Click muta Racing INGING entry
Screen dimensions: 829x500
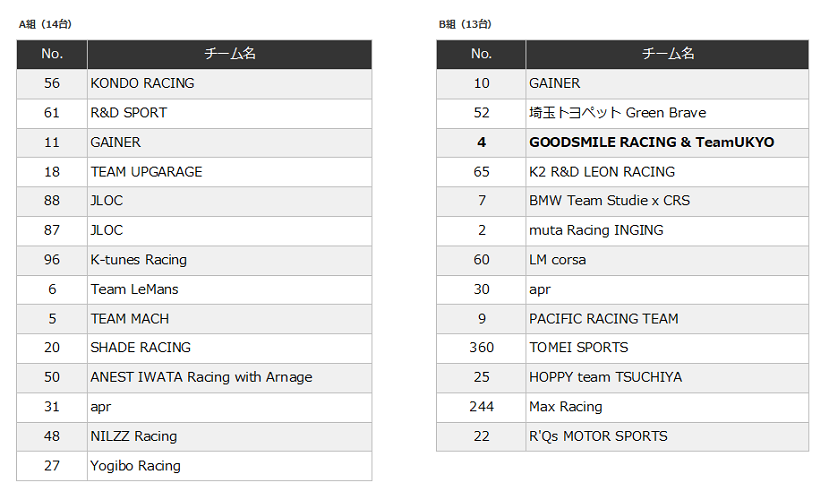(595, 230)
